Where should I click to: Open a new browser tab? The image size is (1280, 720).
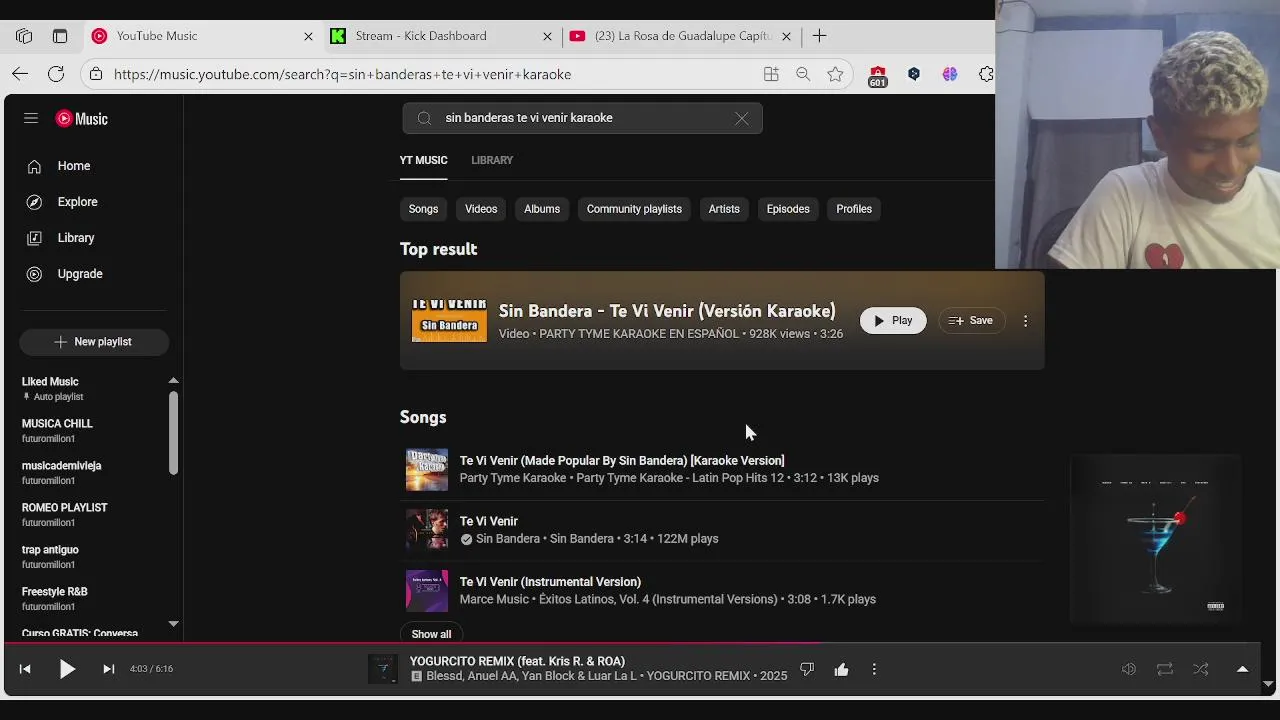(819, 36)
